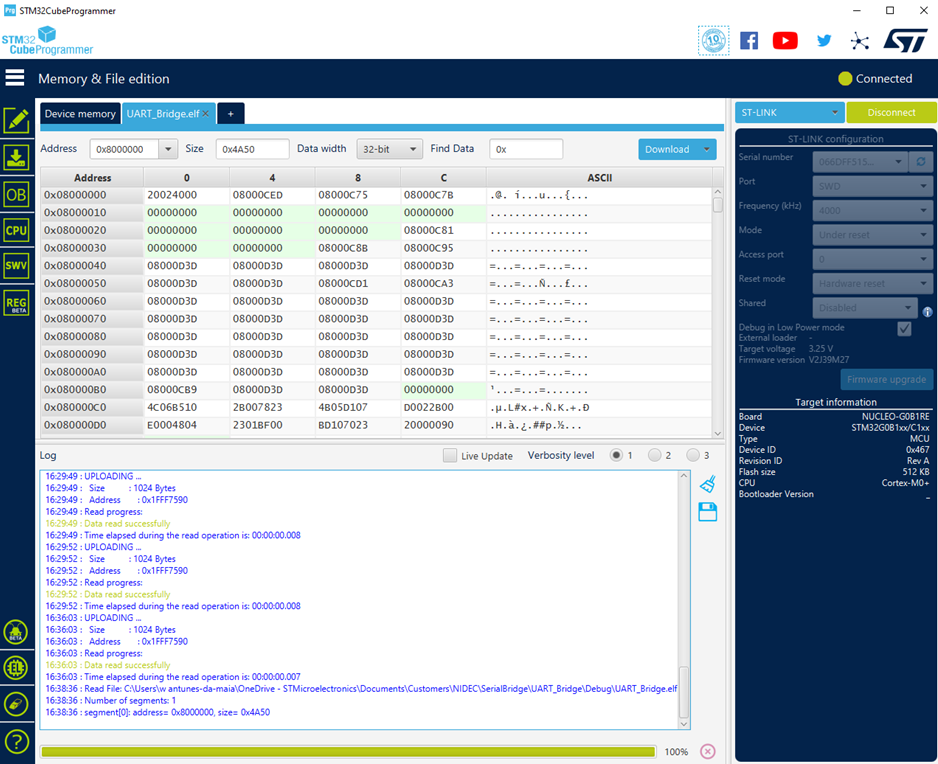Open the CPU panel
The width and height of the screenshot is (938, 764).
[16, 230]
